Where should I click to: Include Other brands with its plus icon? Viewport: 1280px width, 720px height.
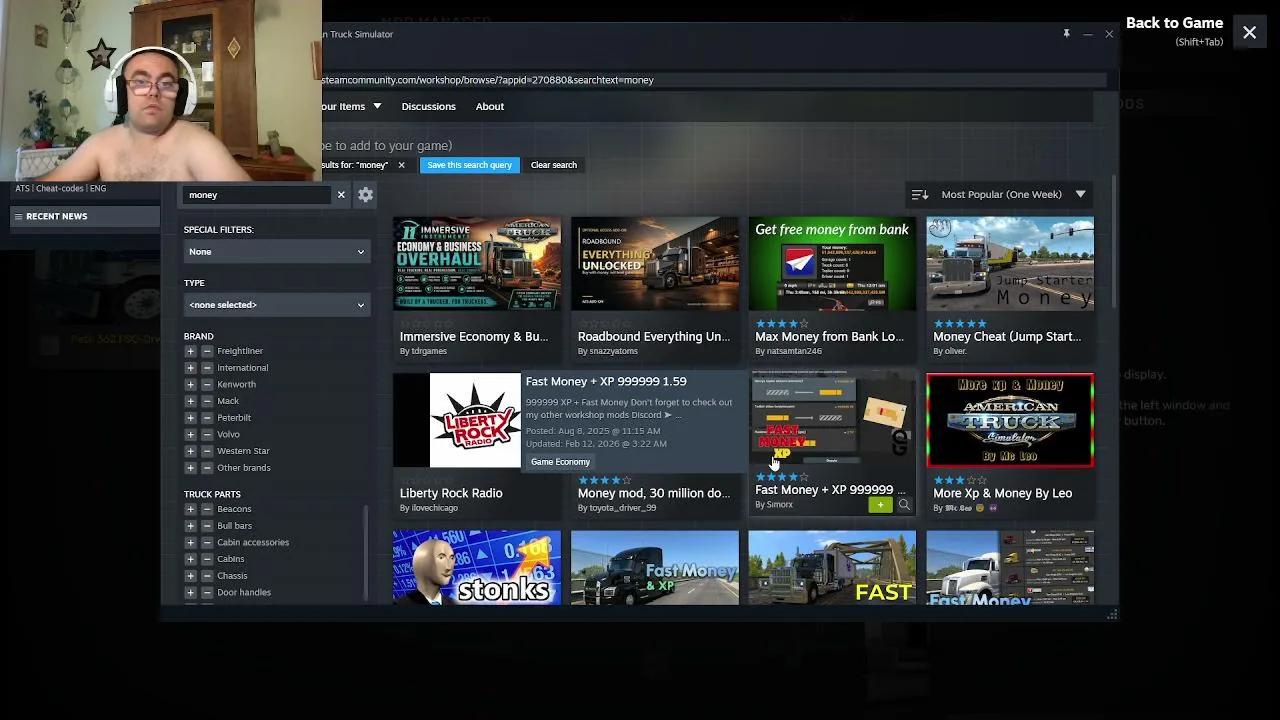(x=190, y=468)
